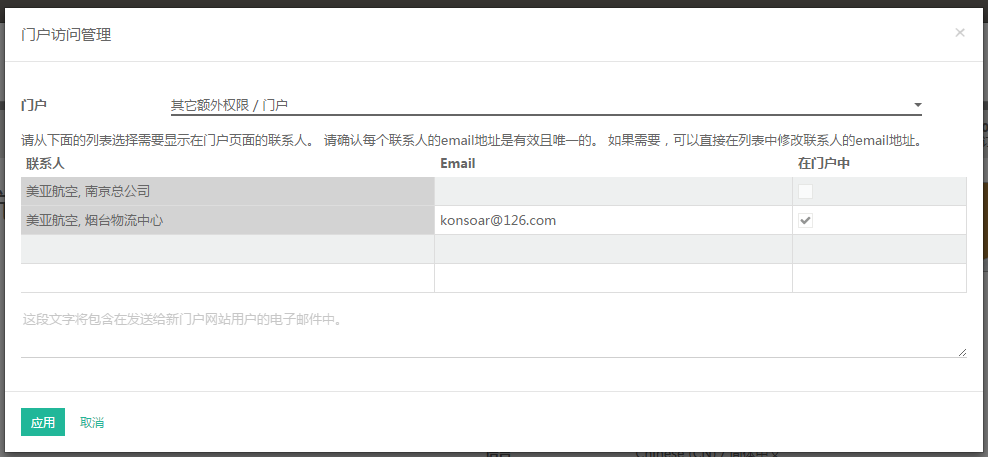Click the 联系人 column header
The height and width of the screenshot is (457, 988).
pyautogui.click(x=45, y=164)
